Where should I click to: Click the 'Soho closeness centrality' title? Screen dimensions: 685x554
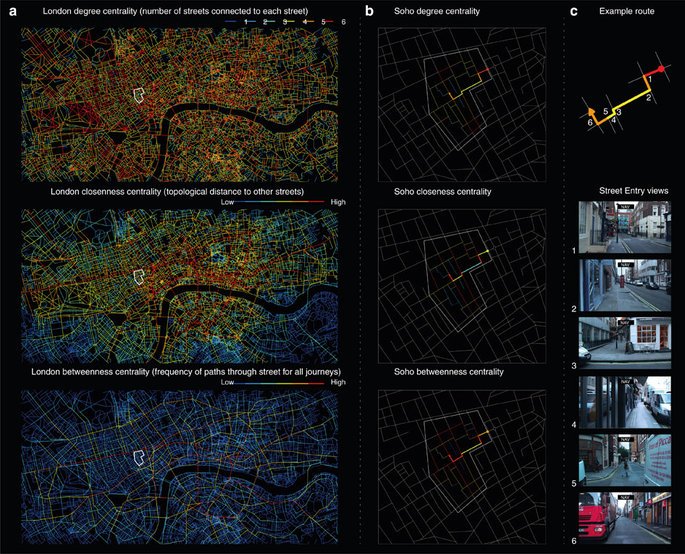click(442, 191)
